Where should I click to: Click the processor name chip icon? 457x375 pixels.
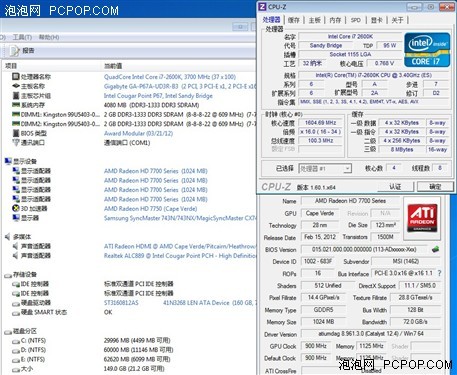(x=16, y=76)
